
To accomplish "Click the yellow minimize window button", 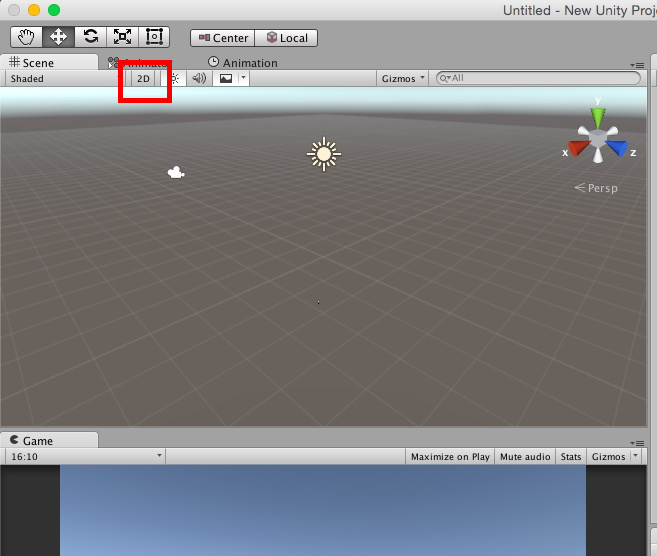I will tap(34, 10).
